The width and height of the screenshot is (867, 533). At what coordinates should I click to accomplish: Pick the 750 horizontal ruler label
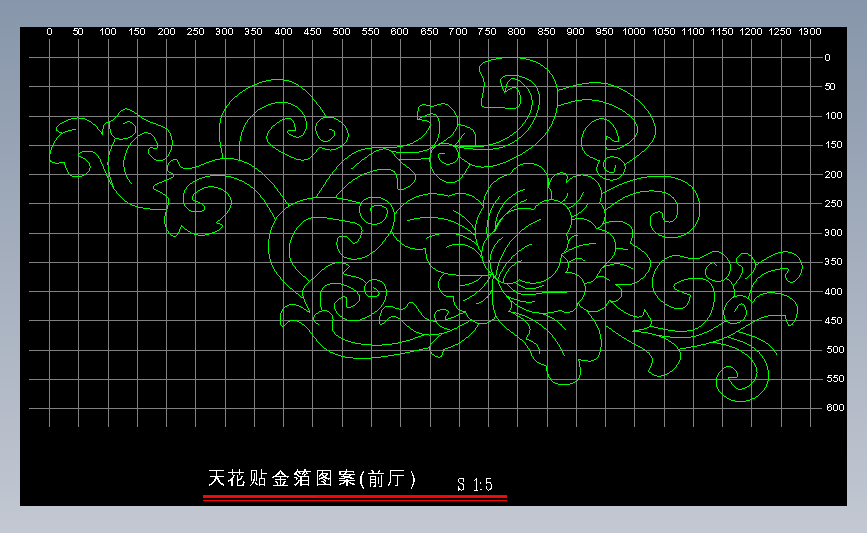coord(487,32)
